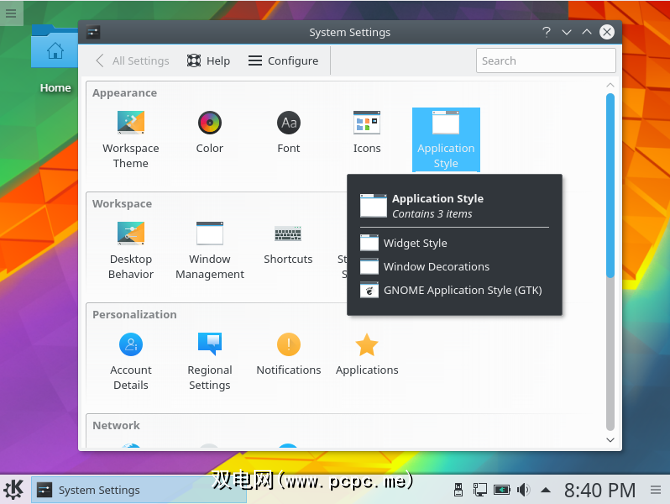The height and width of the screenshot is (504, 670).
Task: Click the network tray icon
Action: click(x=479, y=490)
